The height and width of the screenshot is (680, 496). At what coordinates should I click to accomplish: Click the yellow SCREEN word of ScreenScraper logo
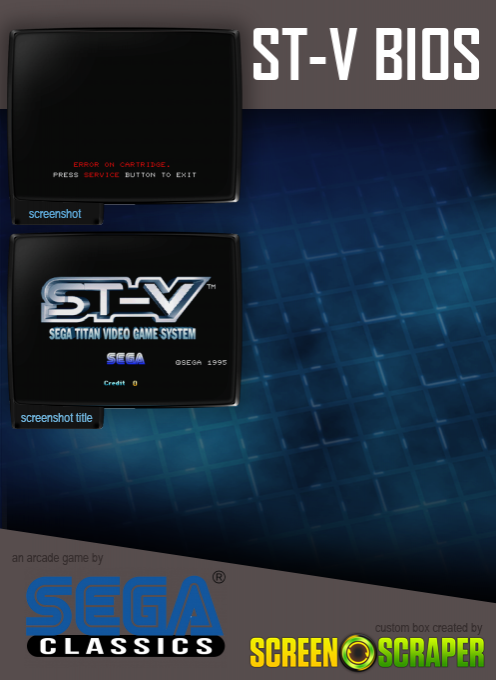pyautogui.click(x=294, y=653)
